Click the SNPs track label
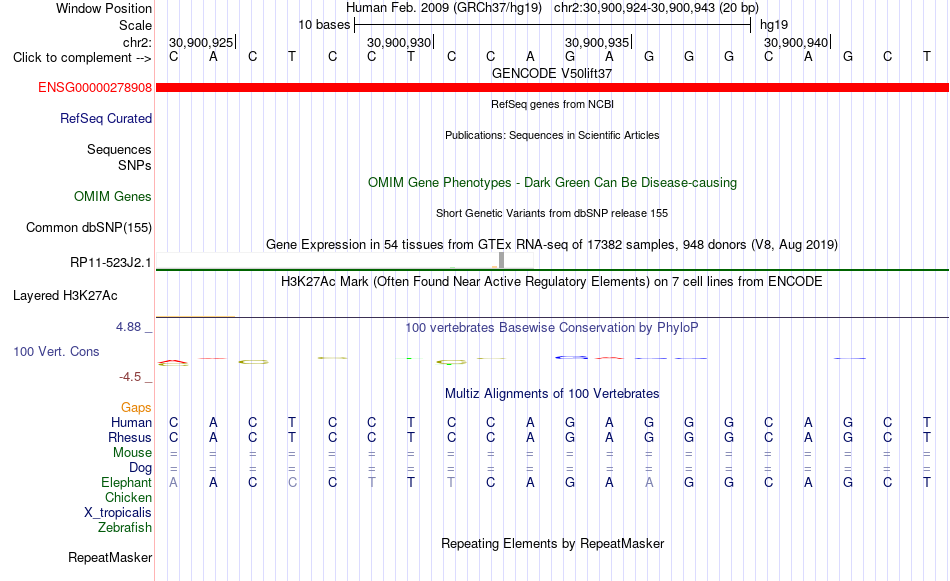Image resolution: width=950 pixels, height=581 pixels. click(135, 166)
